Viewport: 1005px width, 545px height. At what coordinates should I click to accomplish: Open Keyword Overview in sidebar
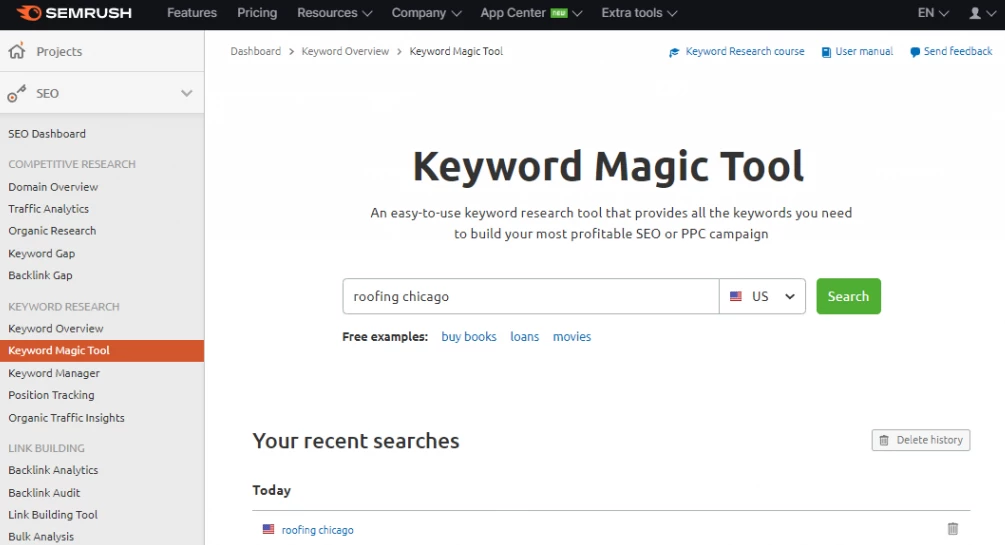tap(56, 328)
